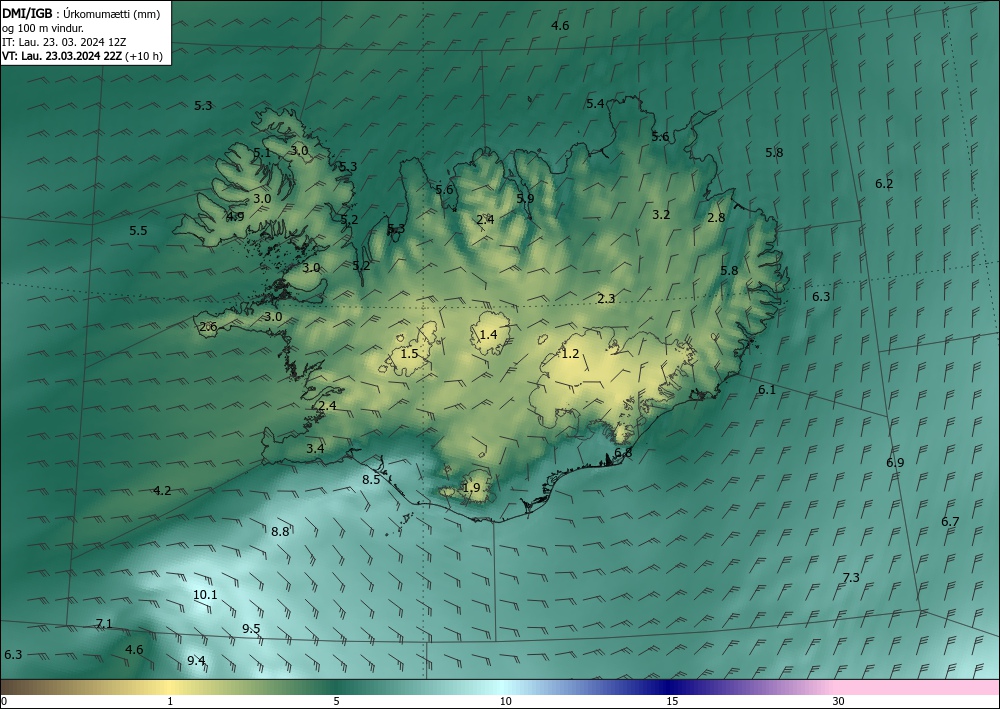
Task: Click the 9.5 precipitable water value
Action: click(x=251, y=629)
